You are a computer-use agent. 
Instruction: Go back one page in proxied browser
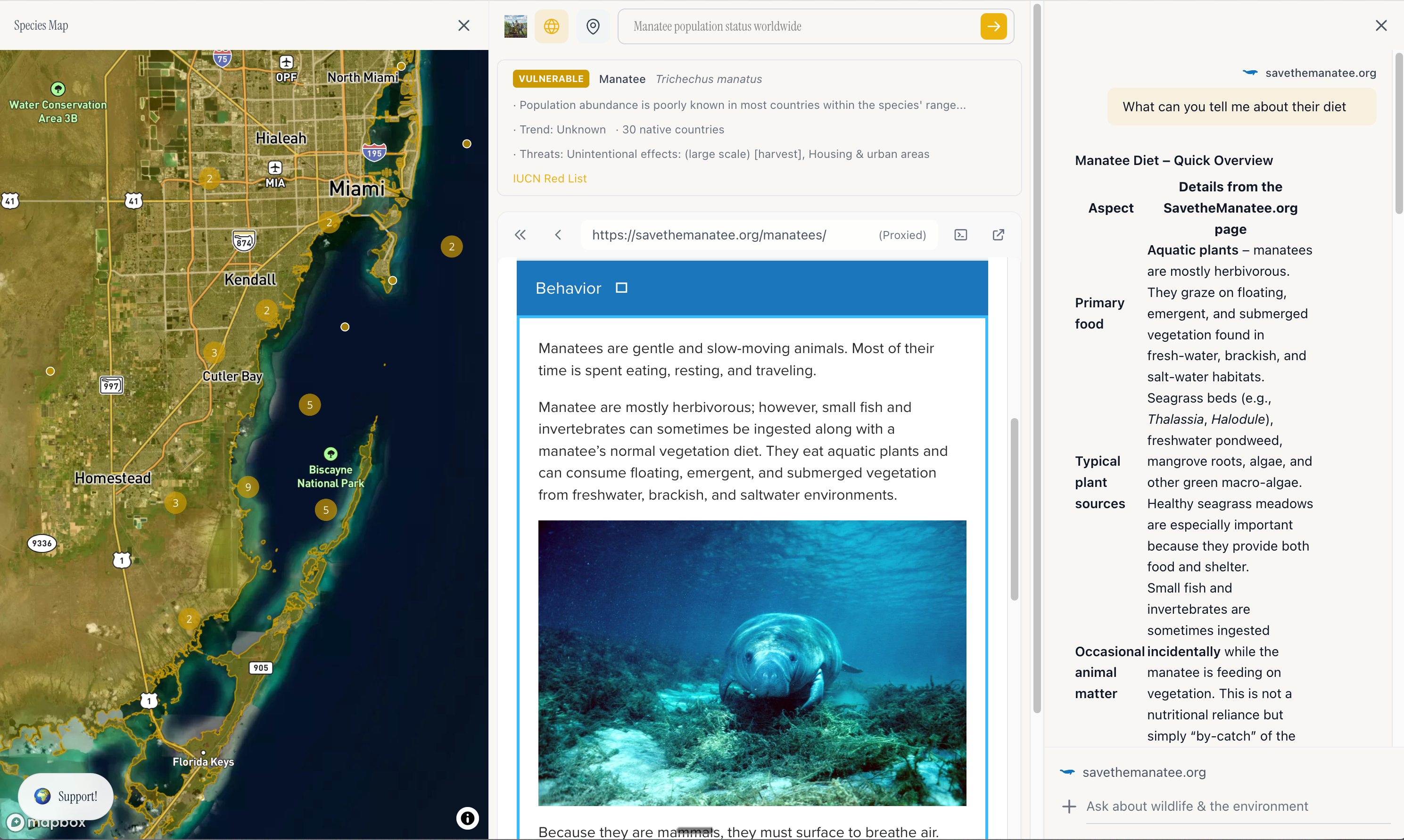pos(558,235)
